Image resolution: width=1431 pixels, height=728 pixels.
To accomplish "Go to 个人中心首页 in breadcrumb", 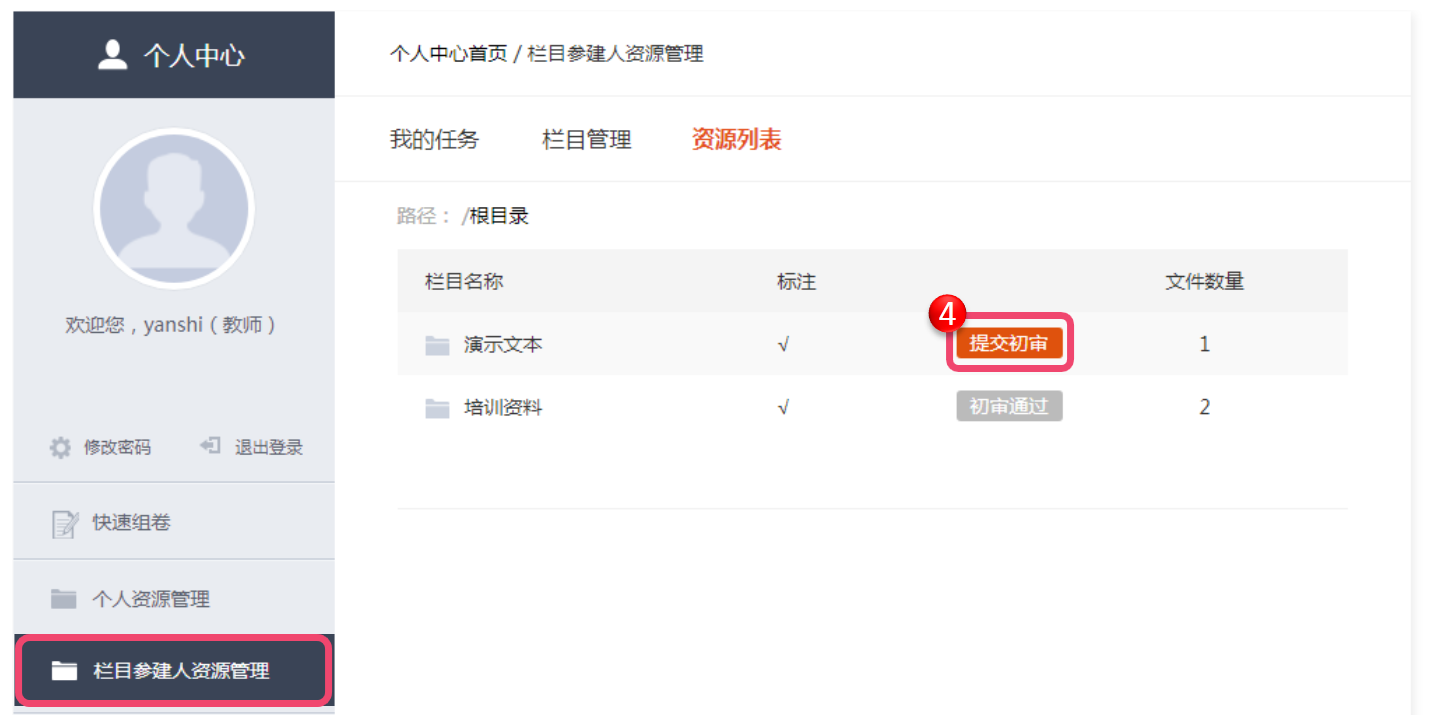I will [x=449, y=54].
